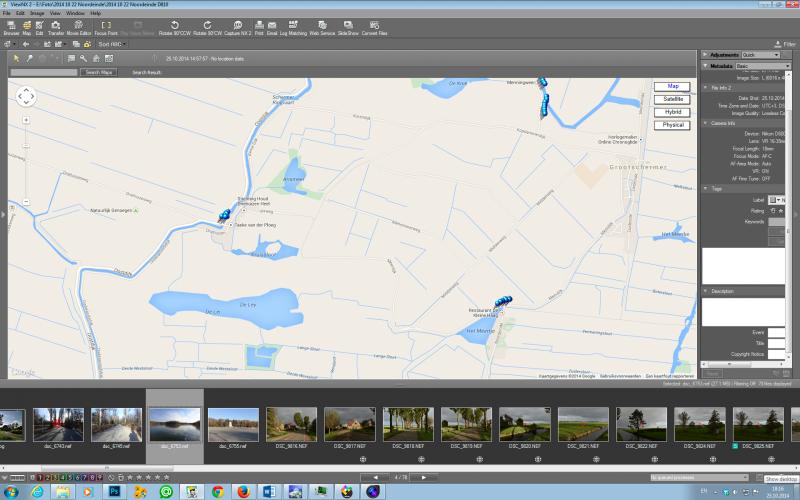Select Physical display mode

pos(672,125)
